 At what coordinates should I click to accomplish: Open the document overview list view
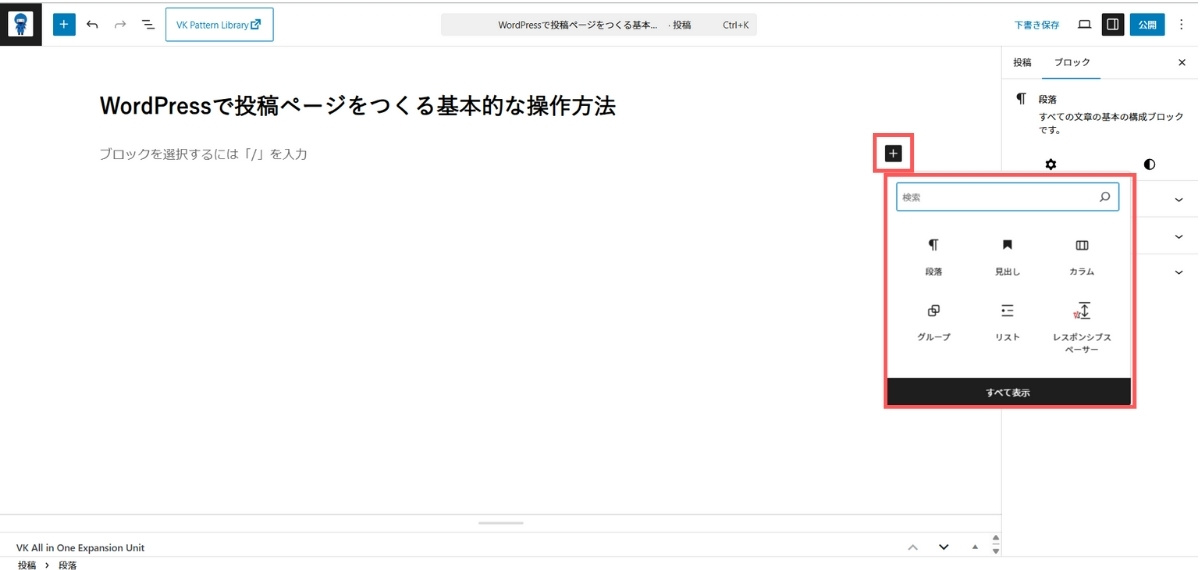148,24
